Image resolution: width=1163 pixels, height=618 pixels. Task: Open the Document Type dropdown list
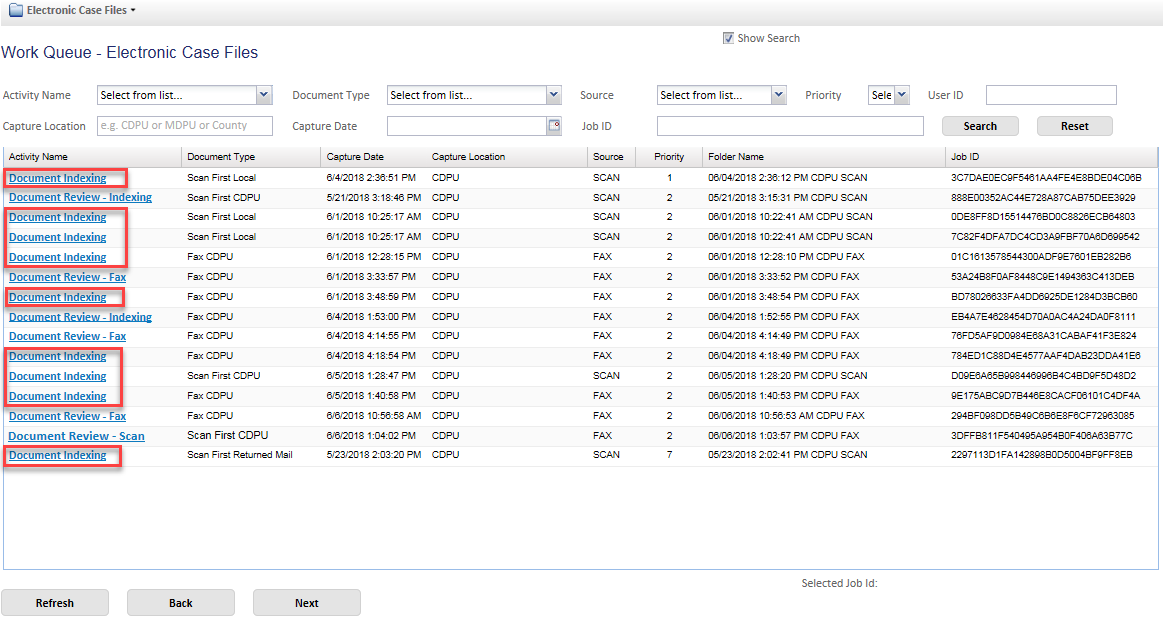point(553,95)
